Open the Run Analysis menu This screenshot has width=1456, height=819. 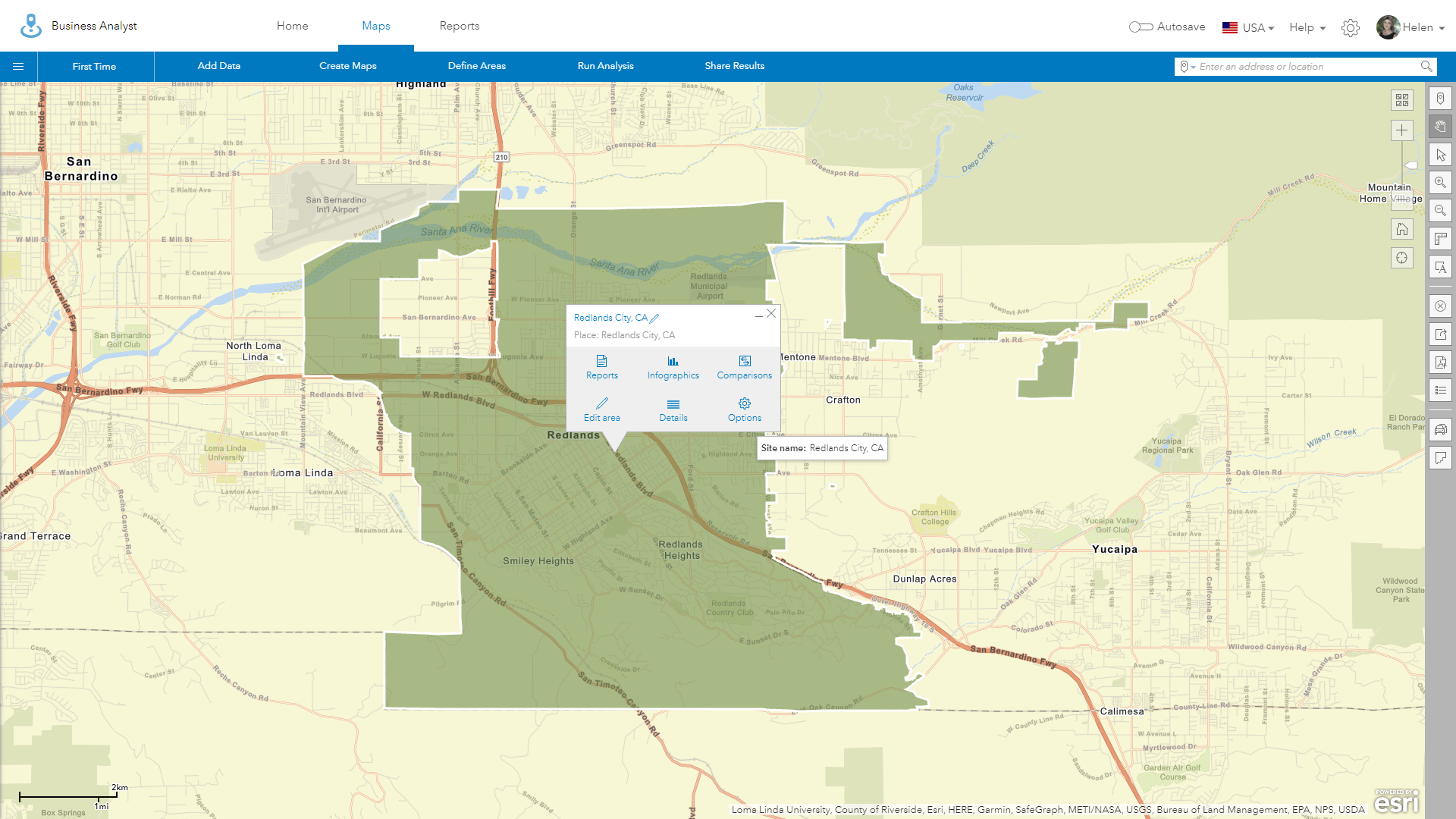click(x=605, y=66)
